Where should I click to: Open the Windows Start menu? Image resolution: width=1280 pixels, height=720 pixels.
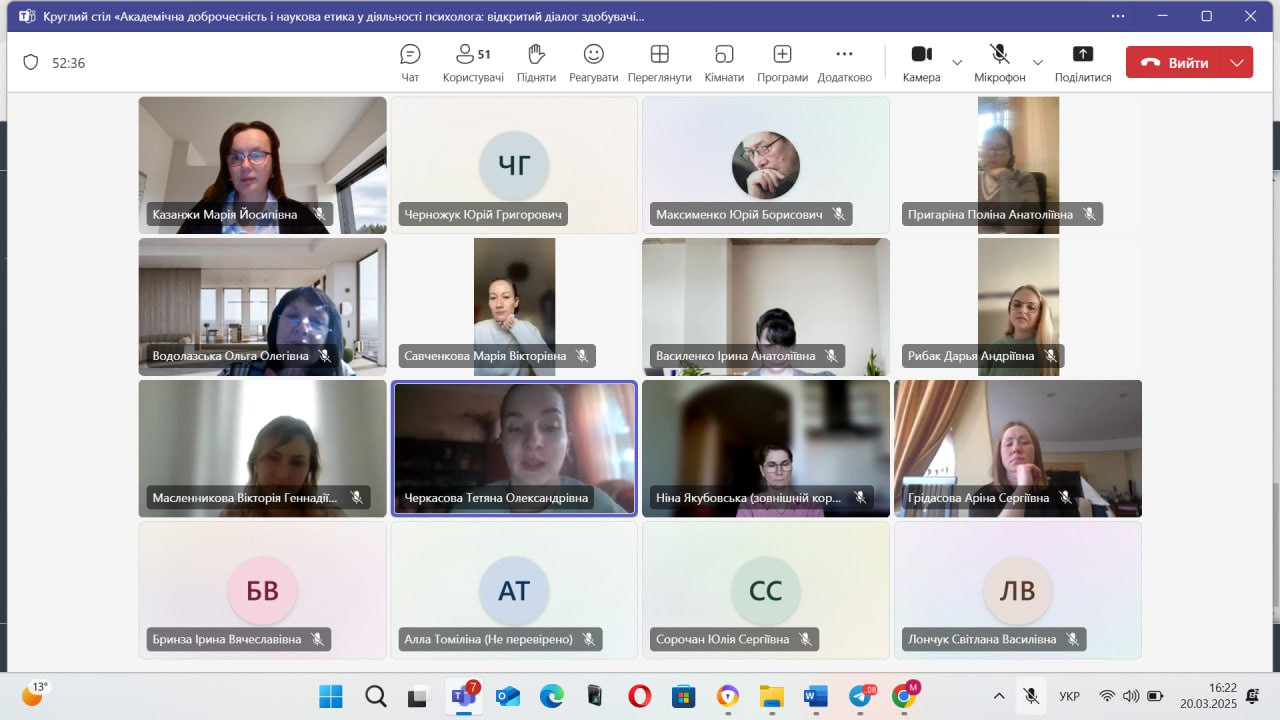(331, 696)
